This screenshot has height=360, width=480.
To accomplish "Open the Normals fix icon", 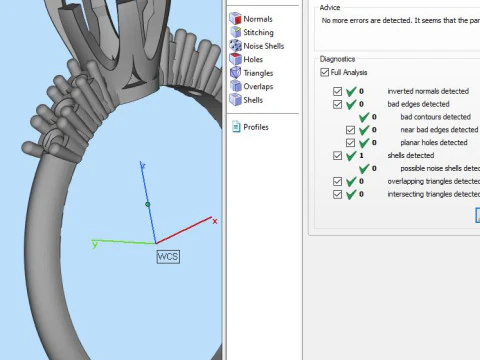I will tap(235, 19).
